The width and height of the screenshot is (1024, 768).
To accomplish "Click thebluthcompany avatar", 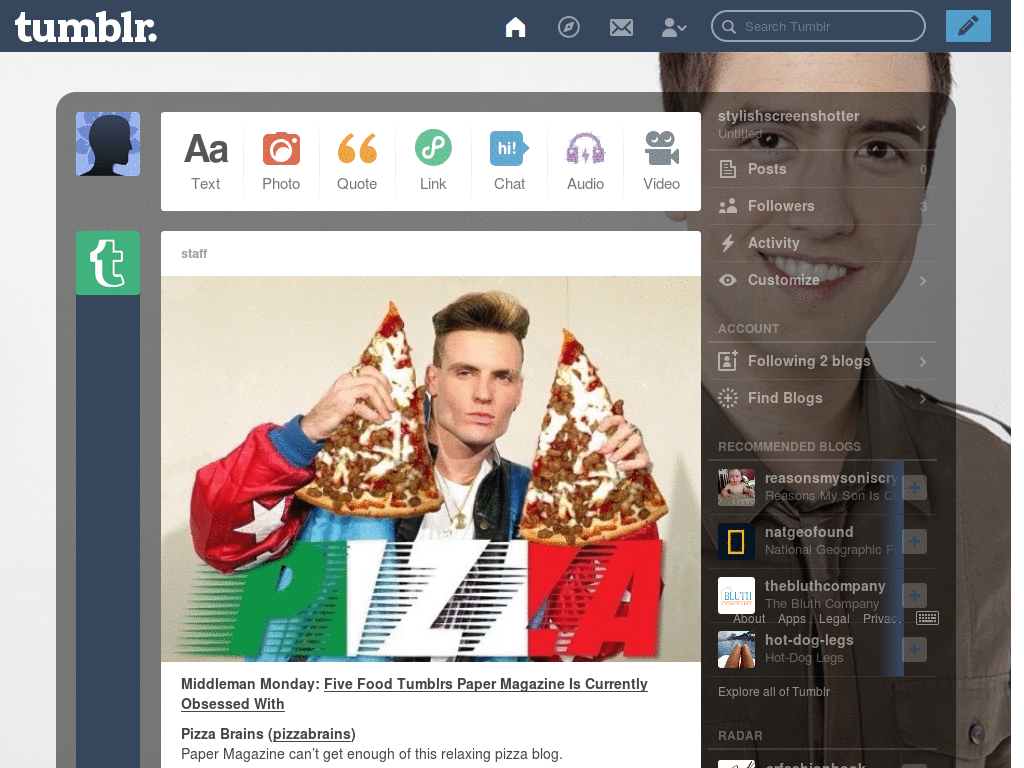I will pyautogui.click(x=736, y=595).
